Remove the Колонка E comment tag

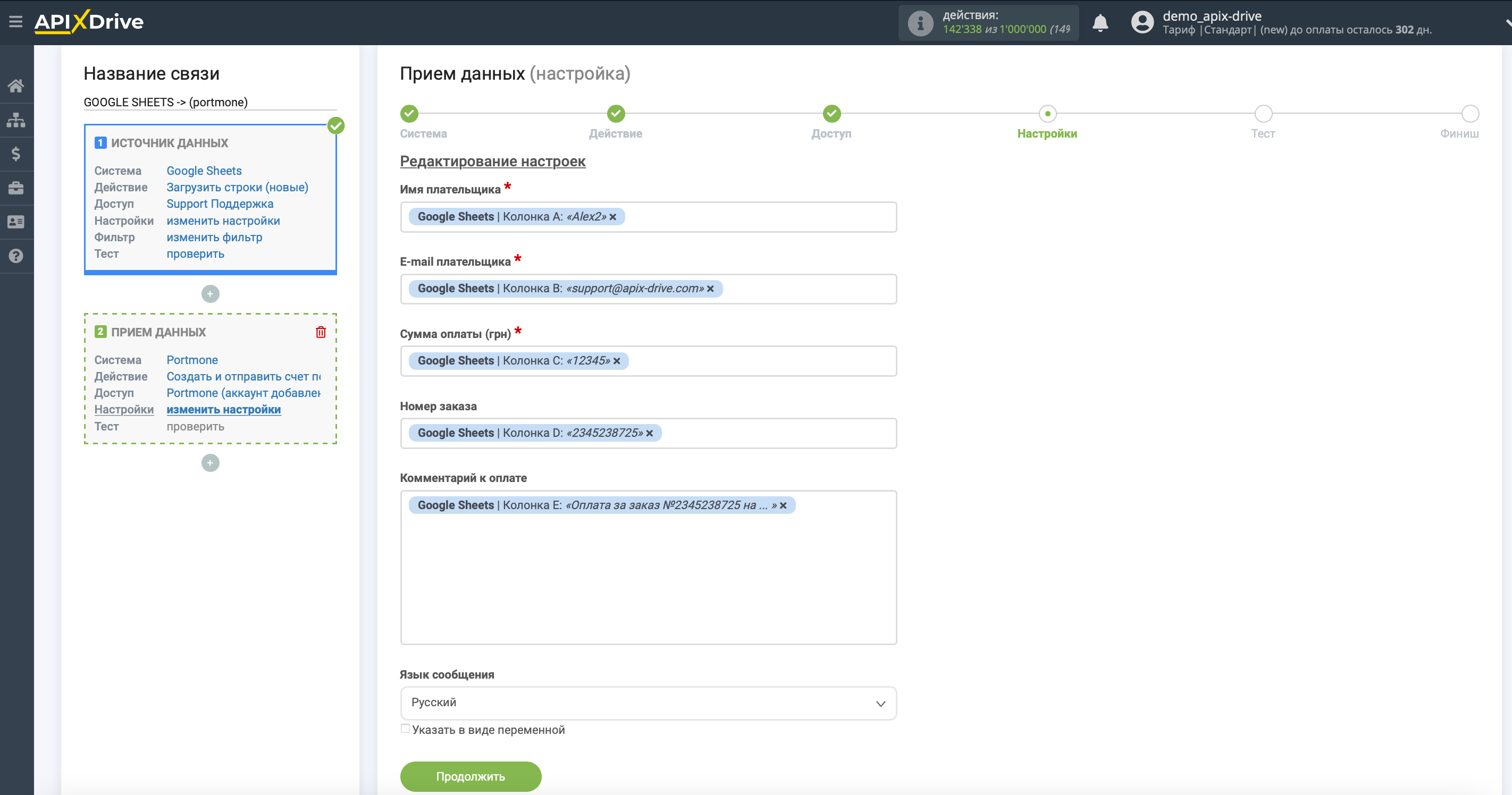pyautogui.click(x=783, y=505)
